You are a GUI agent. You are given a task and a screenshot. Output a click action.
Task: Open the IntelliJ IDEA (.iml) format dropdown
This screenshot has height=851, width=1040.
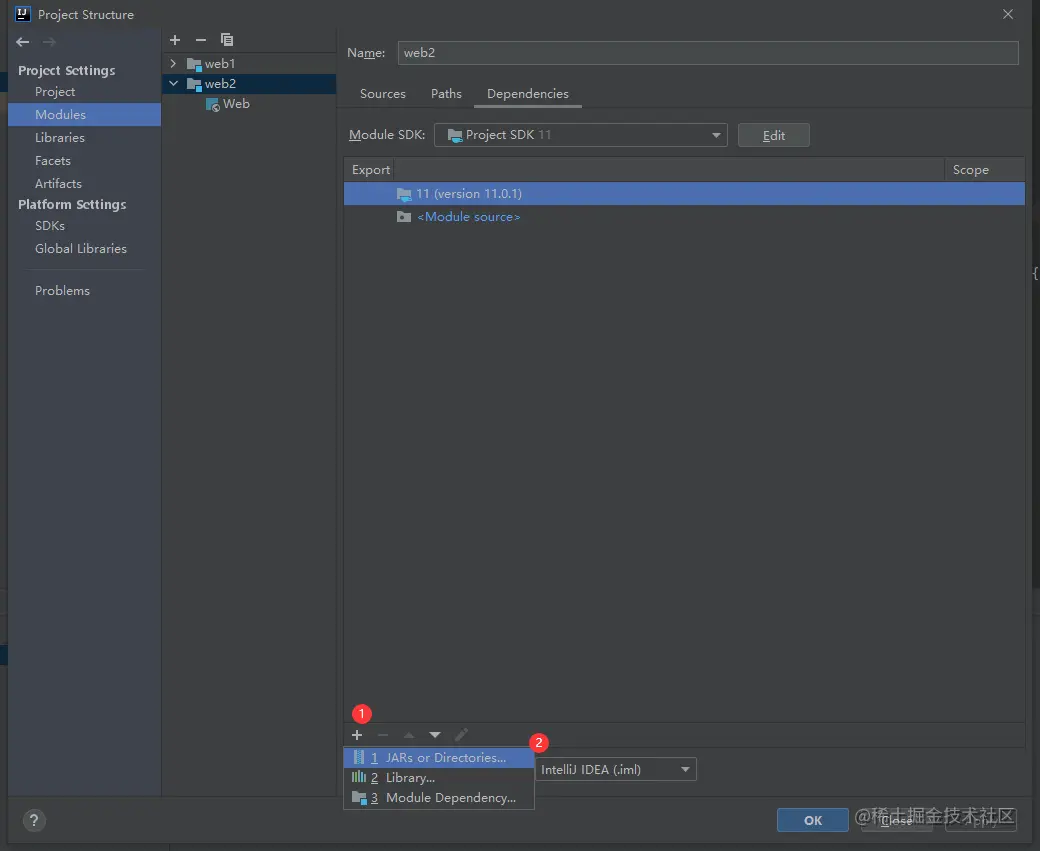(x=616, y=769)
